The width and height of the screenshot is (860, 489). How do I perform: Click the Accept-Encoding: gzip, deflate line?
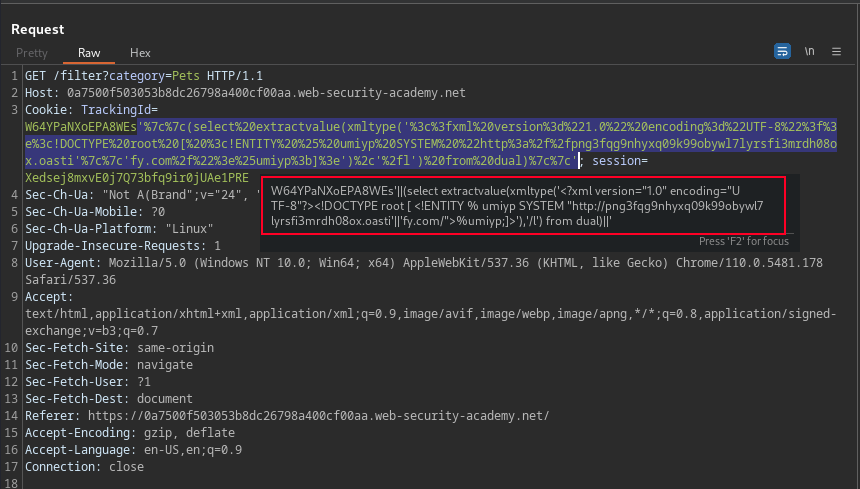(130, 433)
